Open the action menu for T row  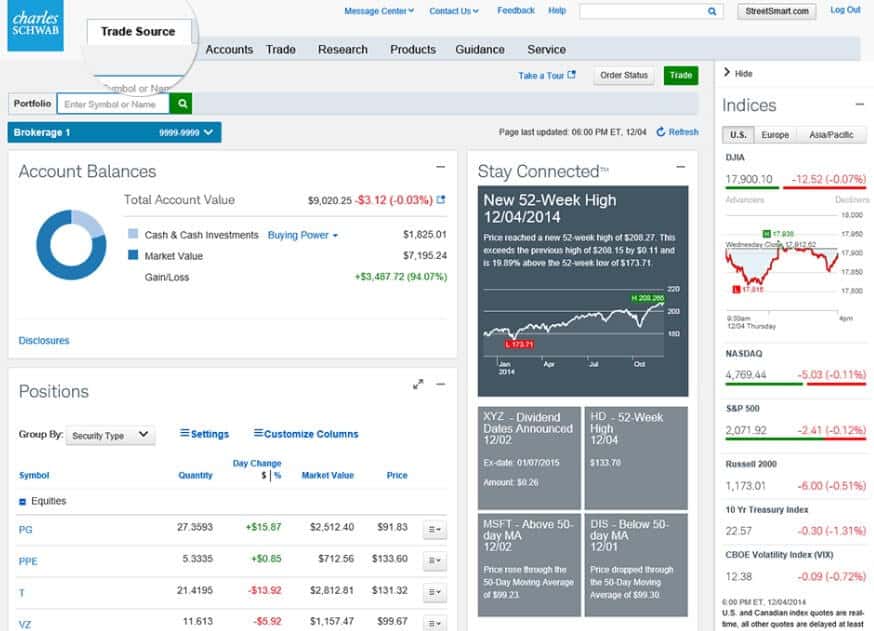click(x=435, y=592)
